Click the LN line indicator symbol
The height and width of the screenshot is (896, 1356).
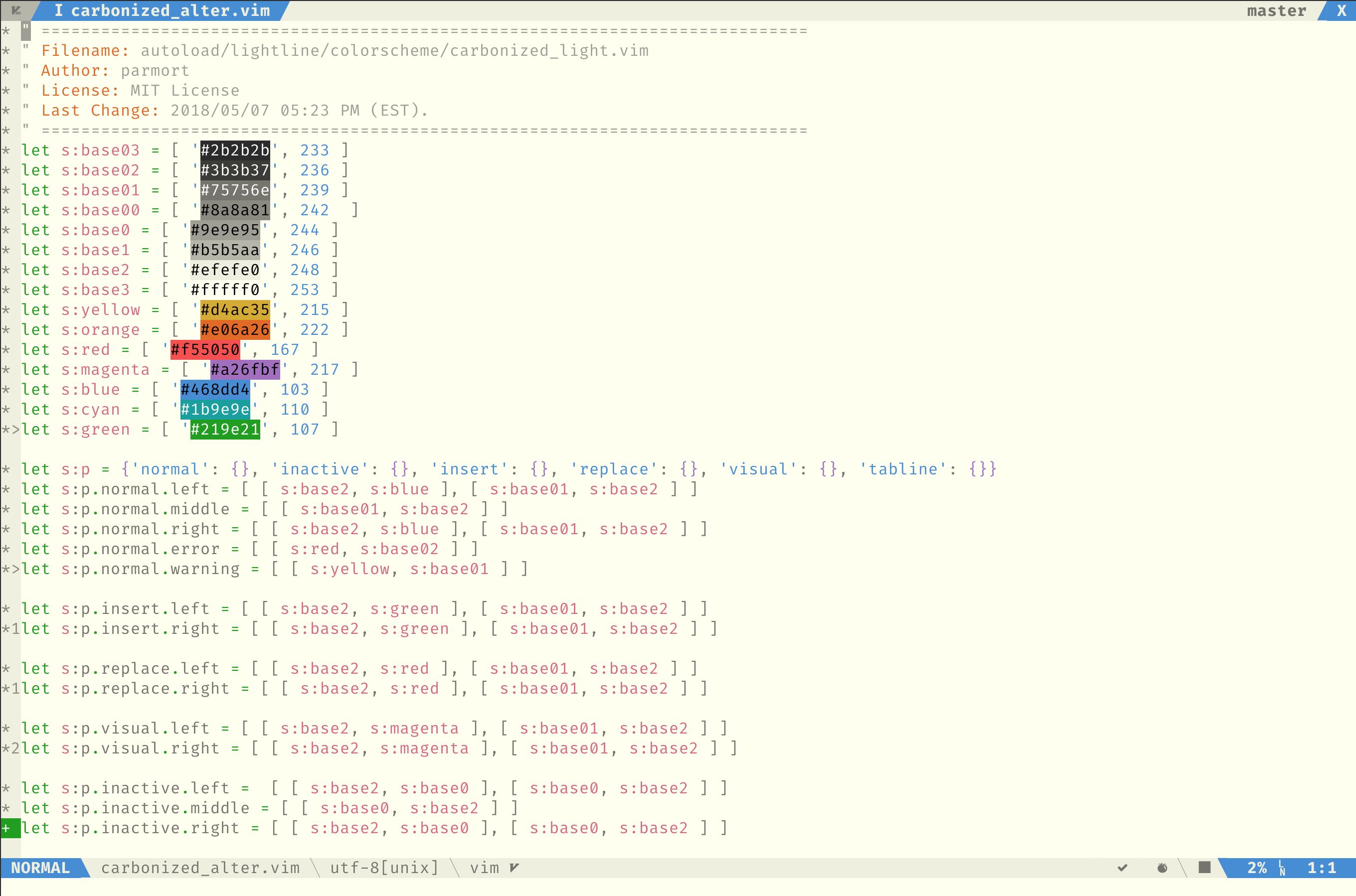pos(1282,868)
